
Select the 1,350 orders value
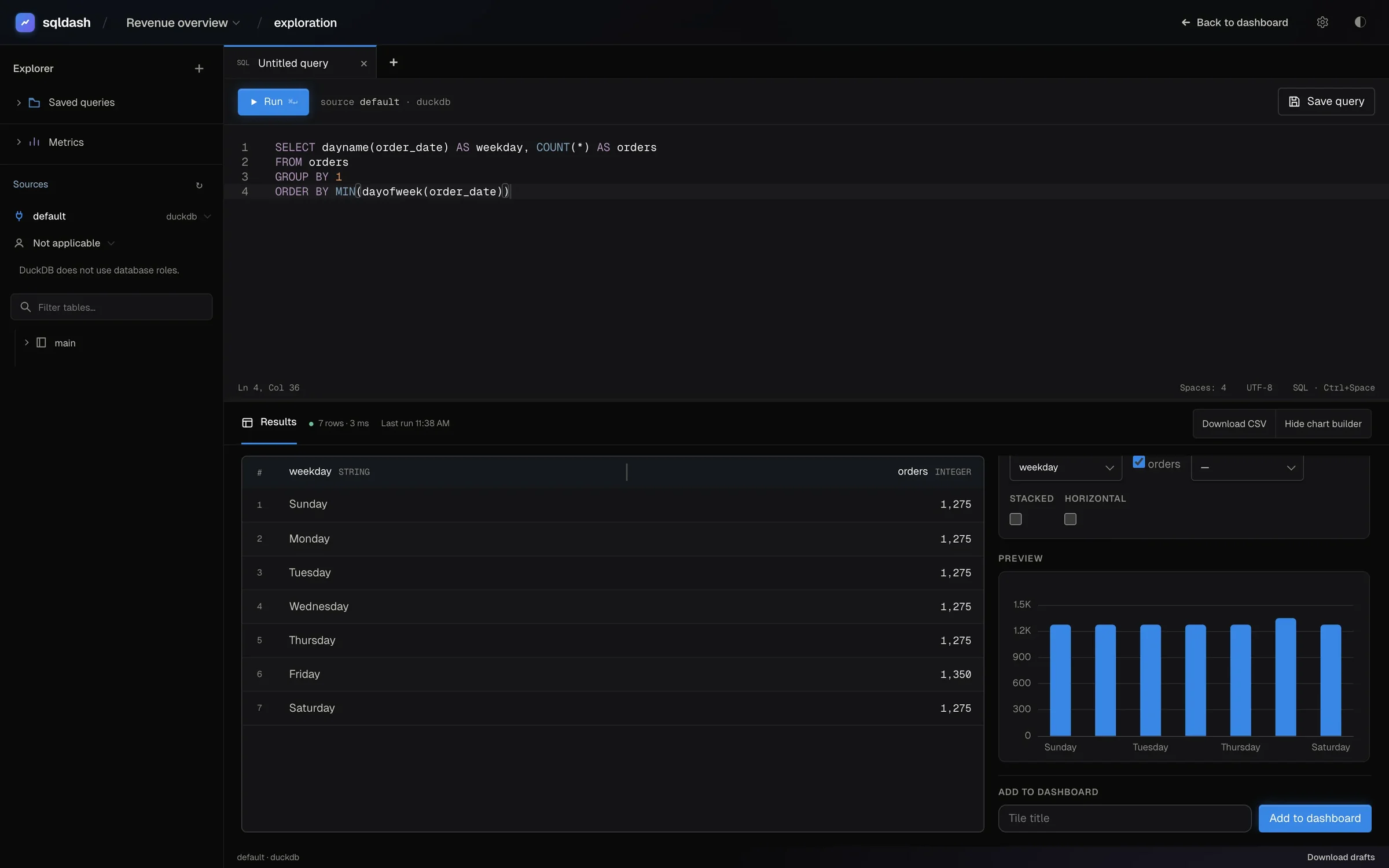coord(956,674)
